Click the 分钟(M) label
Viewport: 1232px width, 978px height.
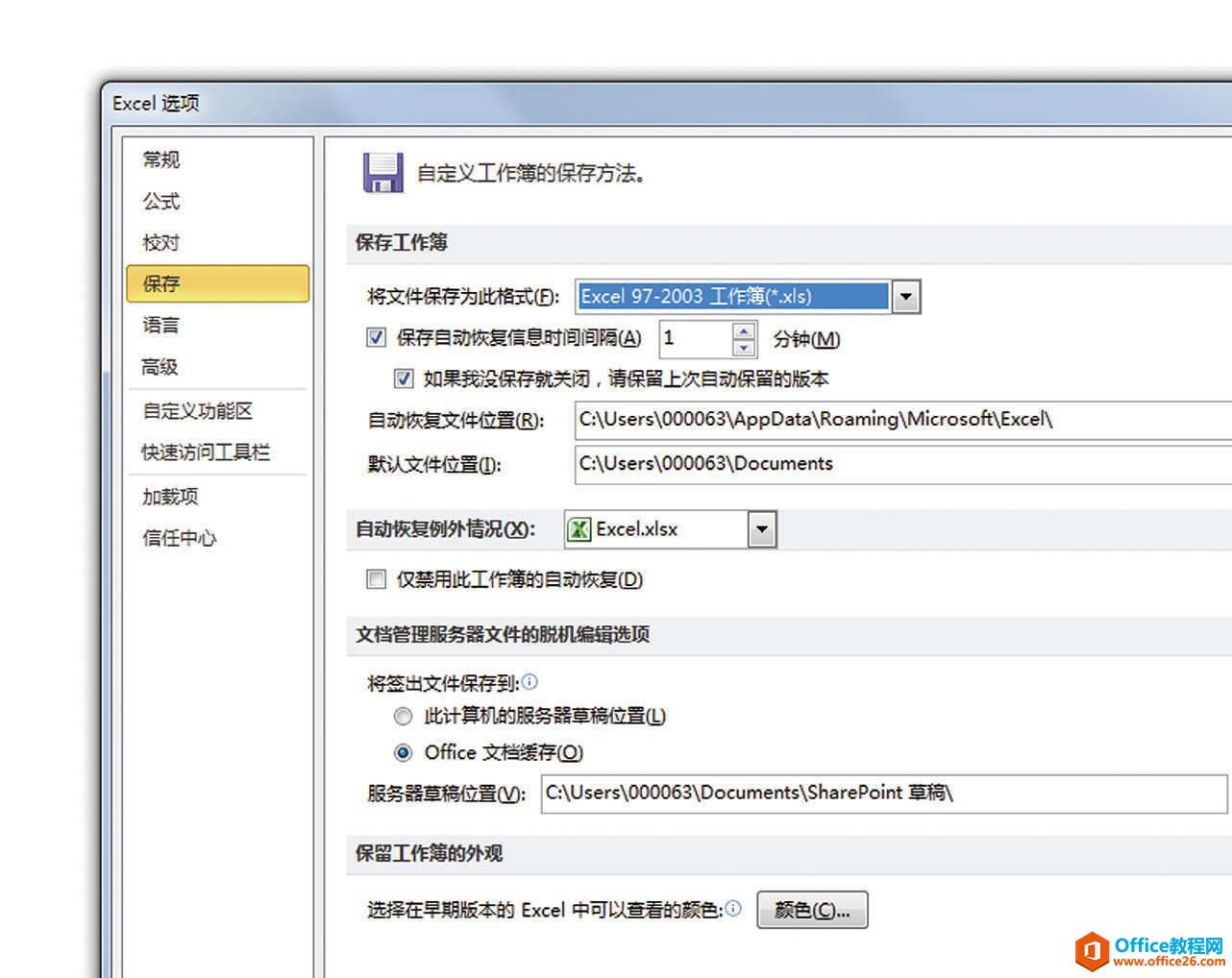pos(806,339)
